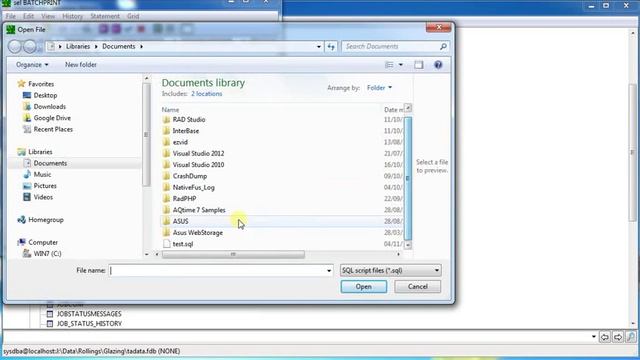Click the Back navigation arrow in Open File

pos(15,47)
